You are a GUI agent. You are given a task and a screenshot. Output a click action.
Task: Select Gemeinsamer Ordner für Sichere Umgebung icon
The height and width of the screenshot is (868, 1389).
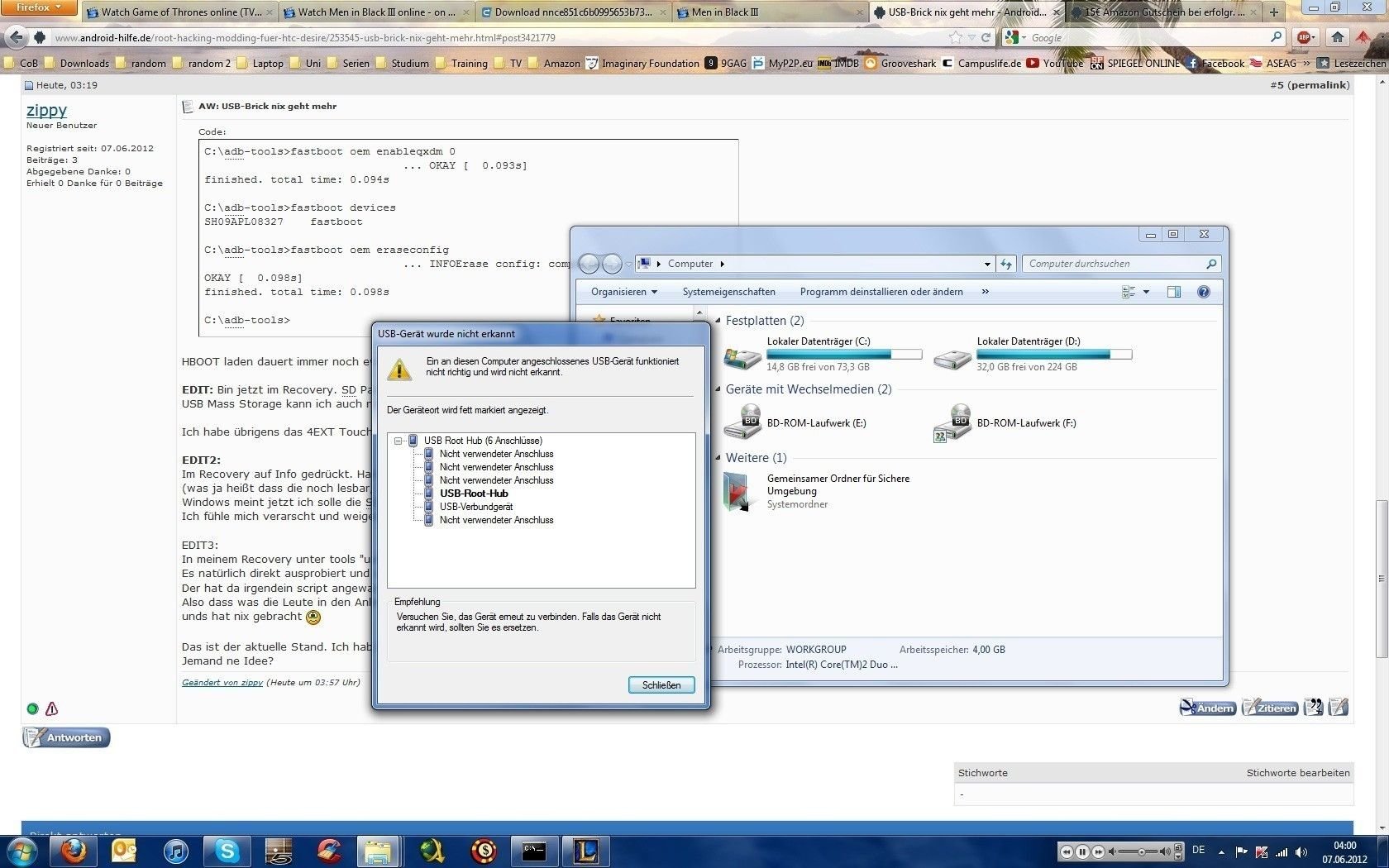[737, 492]
